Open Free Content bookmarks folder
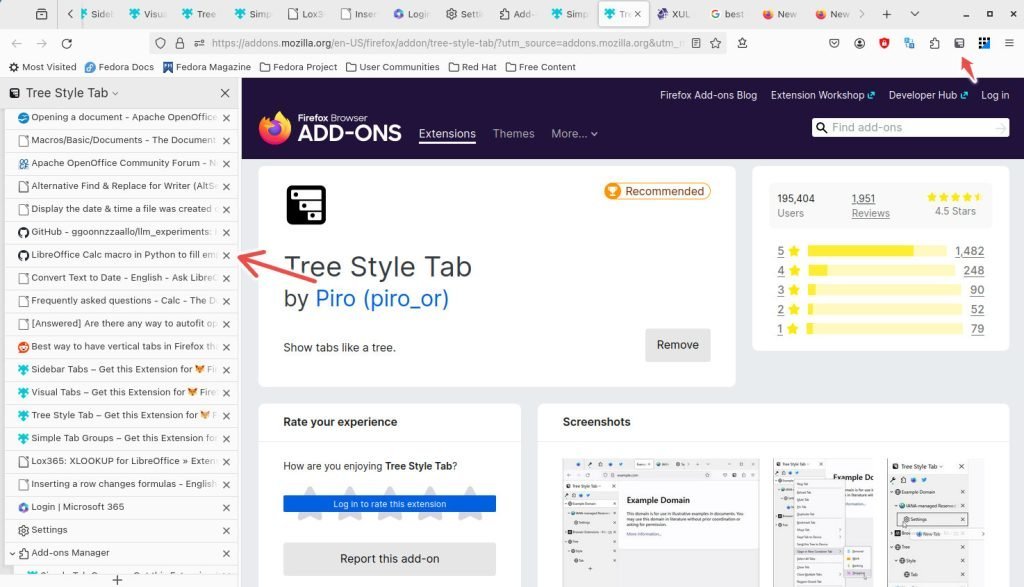The image size is (1024, 587). 540,67
